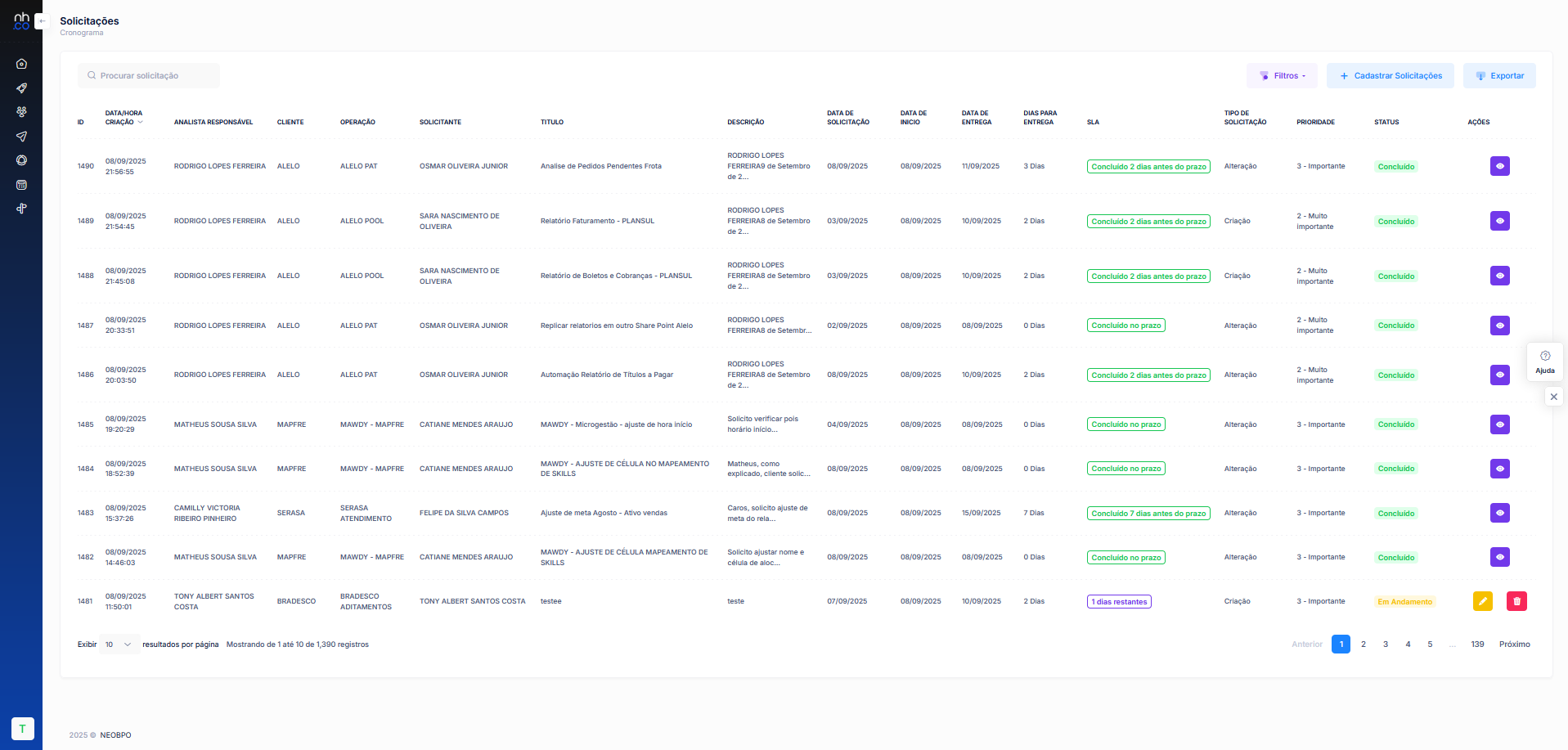Click the Ajuda help widget
Image resolution: width=1568 pixels, height=750 pixels.
click(1544, 362)
